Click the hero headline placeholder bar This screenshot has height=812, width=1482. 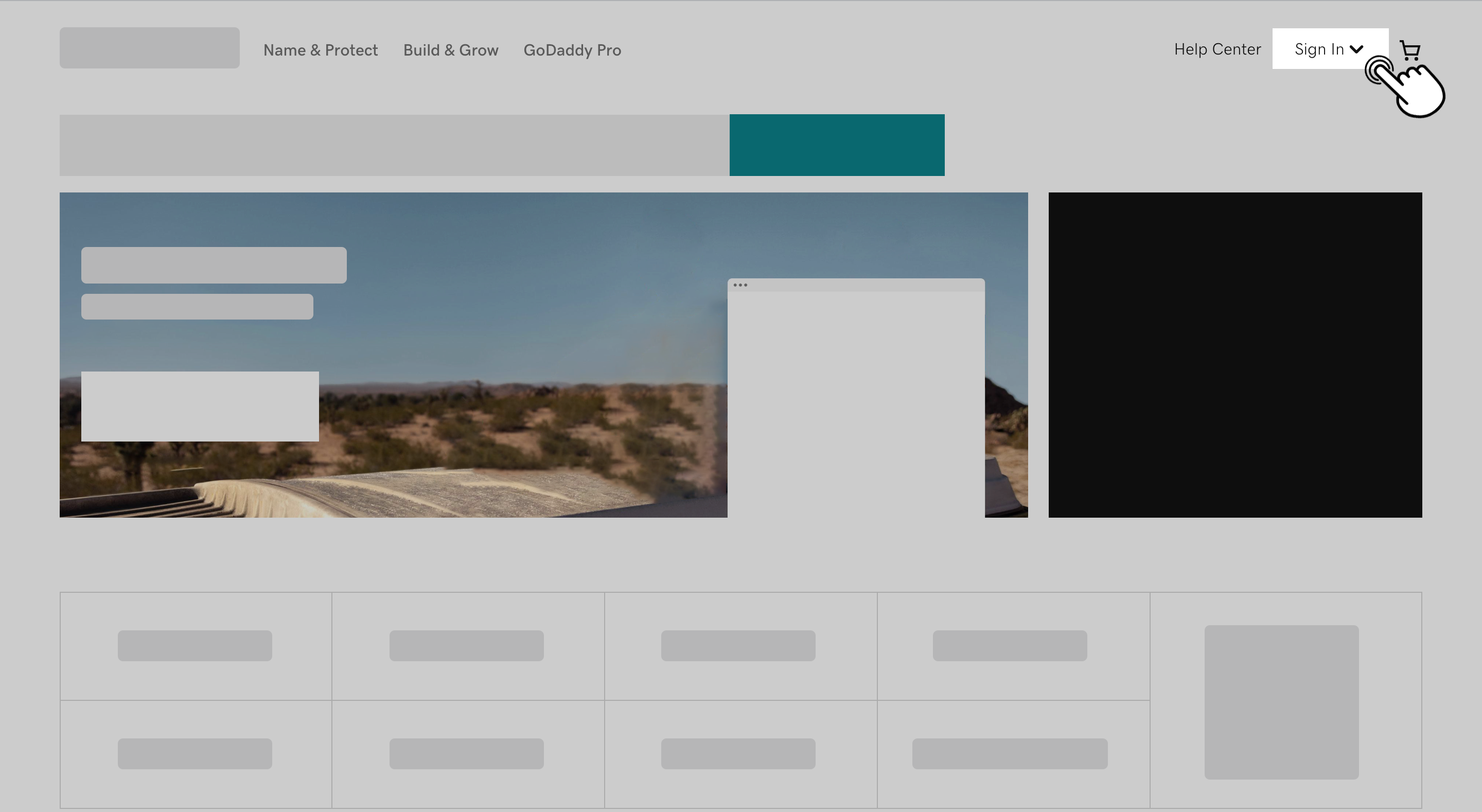(214, 266)
